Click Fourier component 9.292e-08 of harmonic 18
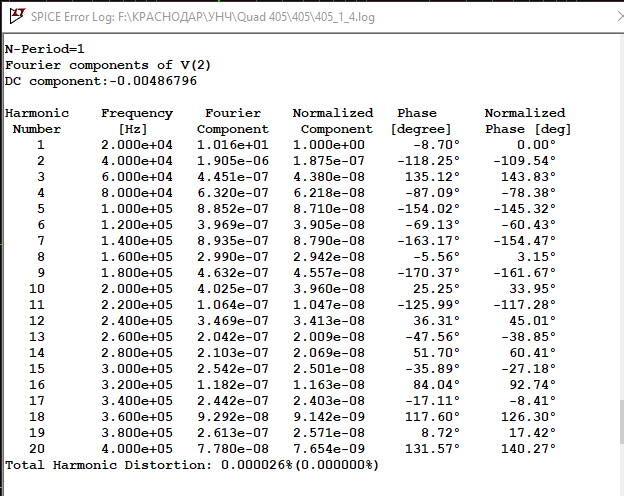 (x=233, y=416)
